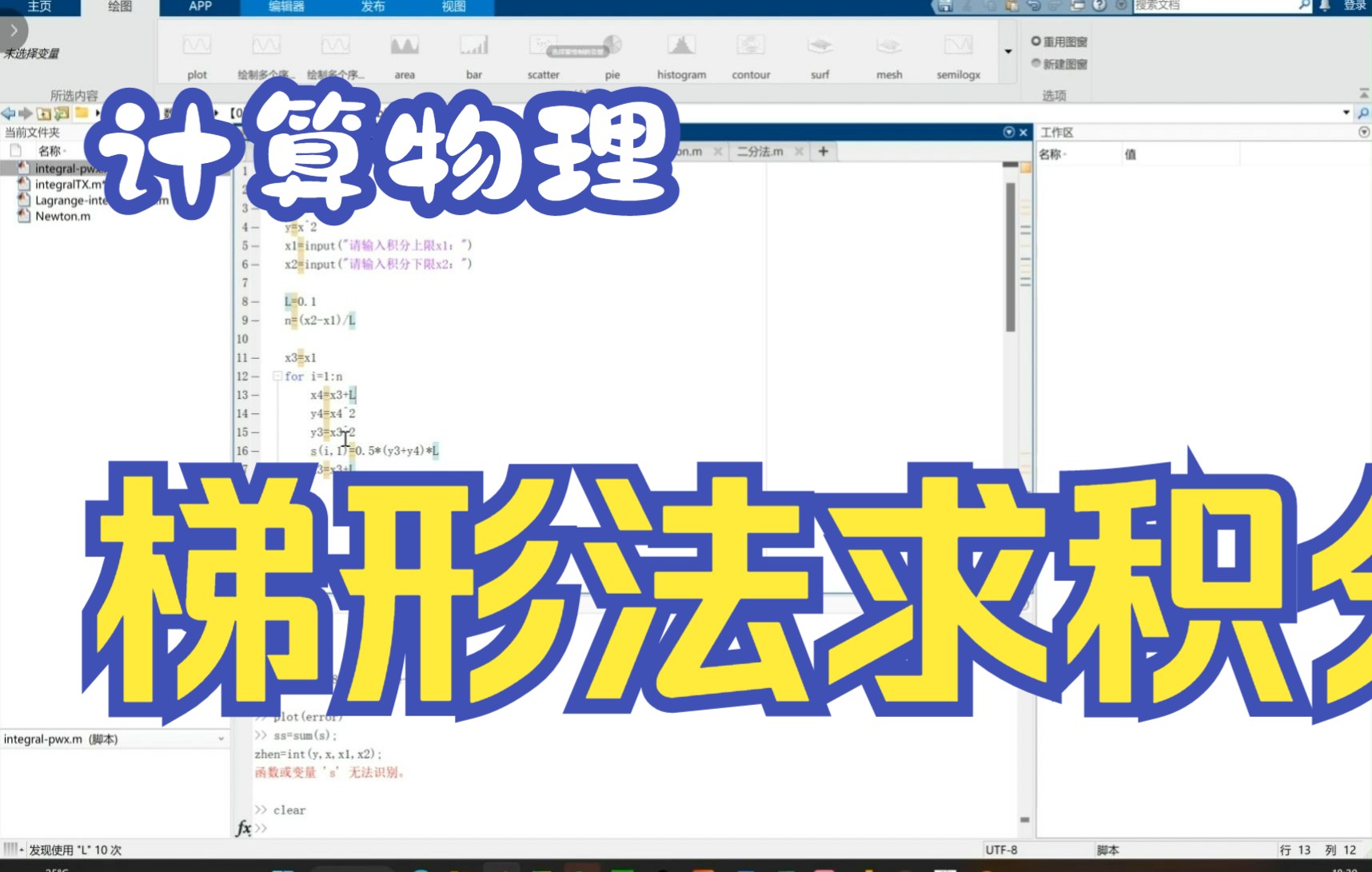Click the Save icon in quick access toolbar

[944, 6]
